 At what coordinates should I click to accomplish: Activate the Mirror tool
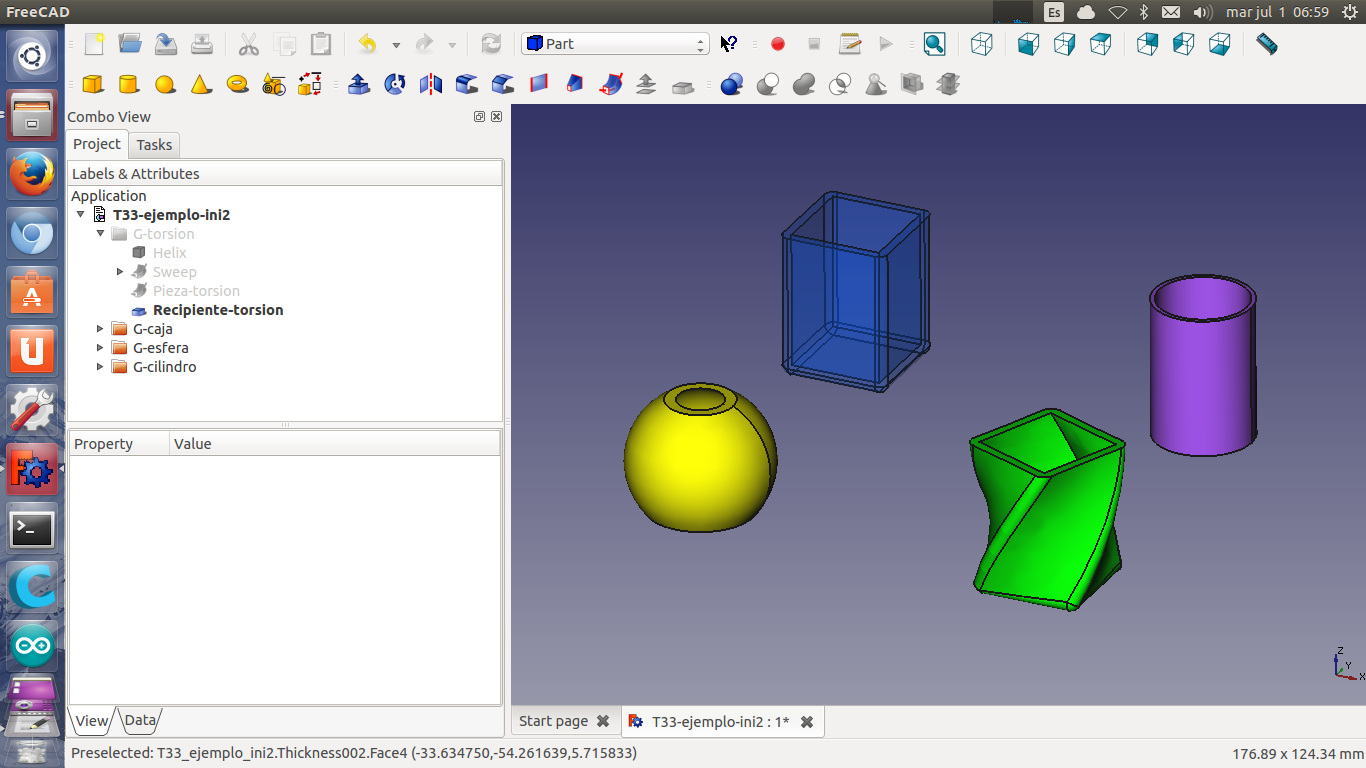[431, 85]
